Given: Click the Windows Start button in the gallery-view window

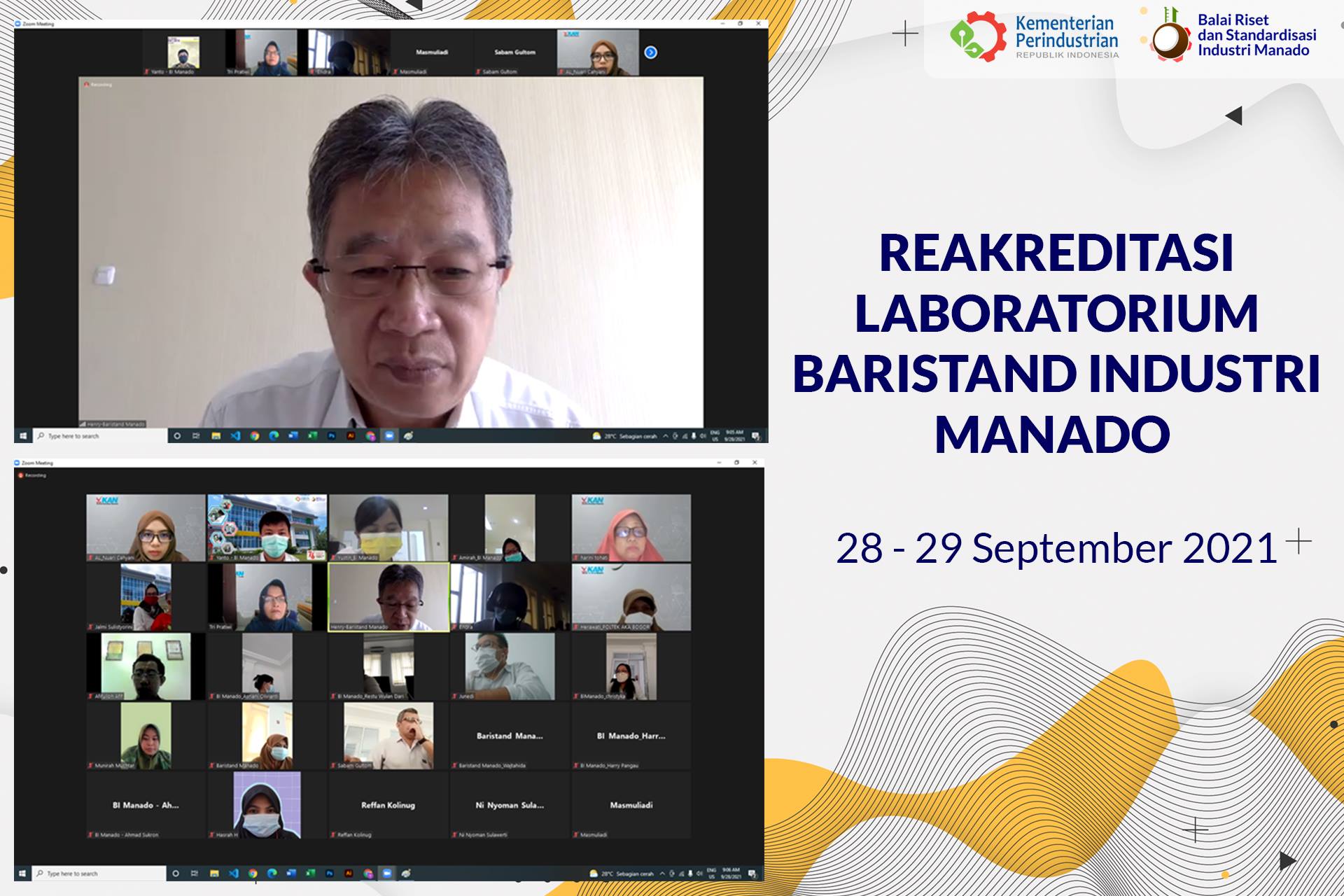Looking at the screenshot, I should coord(22,874).
